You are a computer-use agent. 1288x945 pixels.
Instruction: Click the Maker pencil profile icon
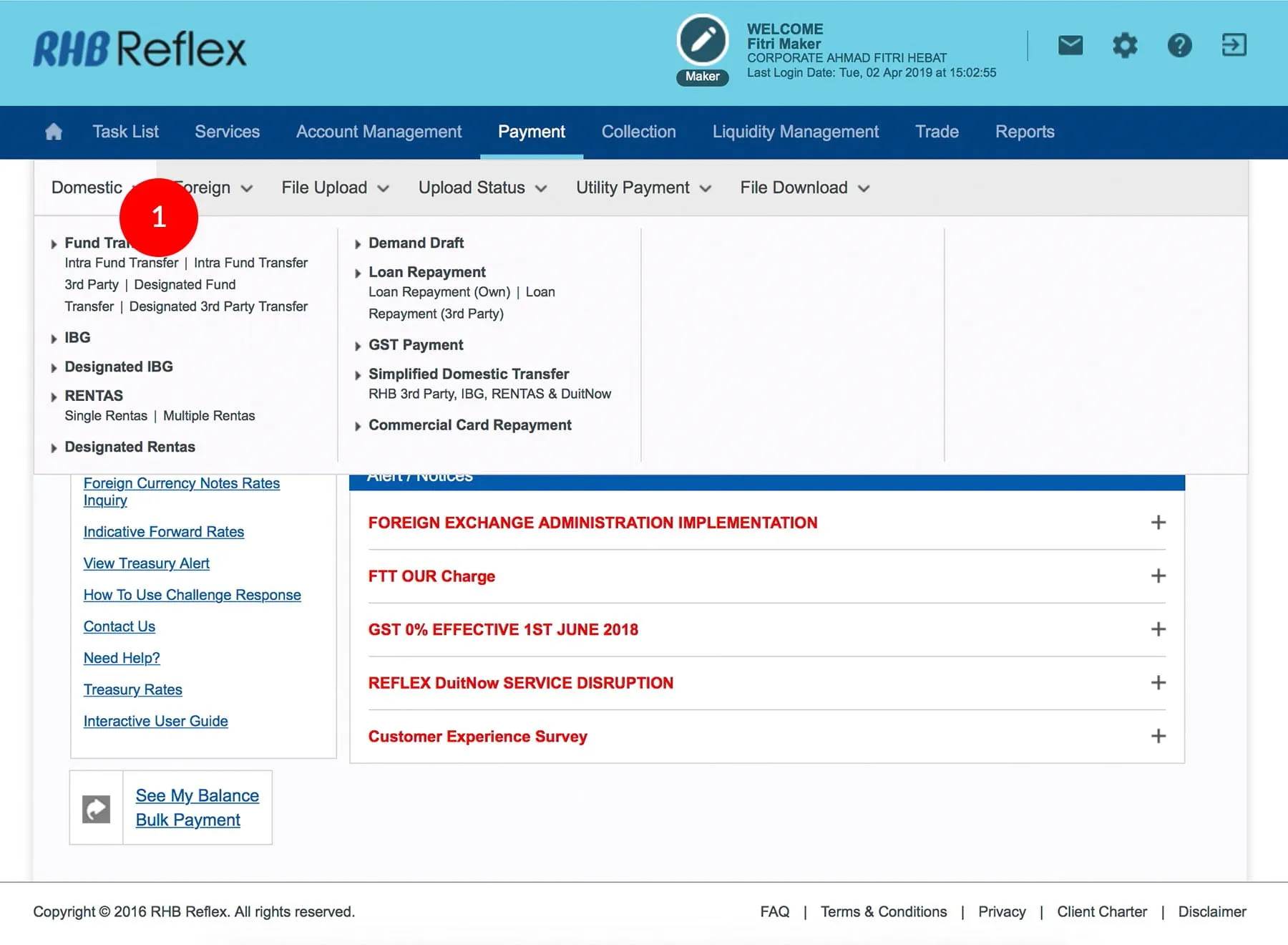coord(702,41)
